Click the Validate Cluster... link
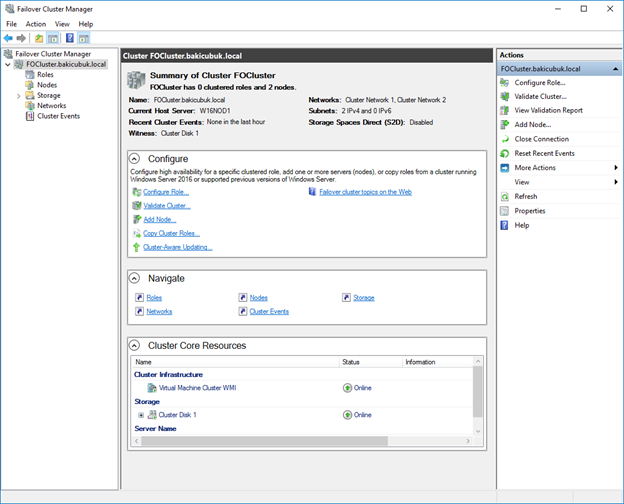 coord(167,206)
